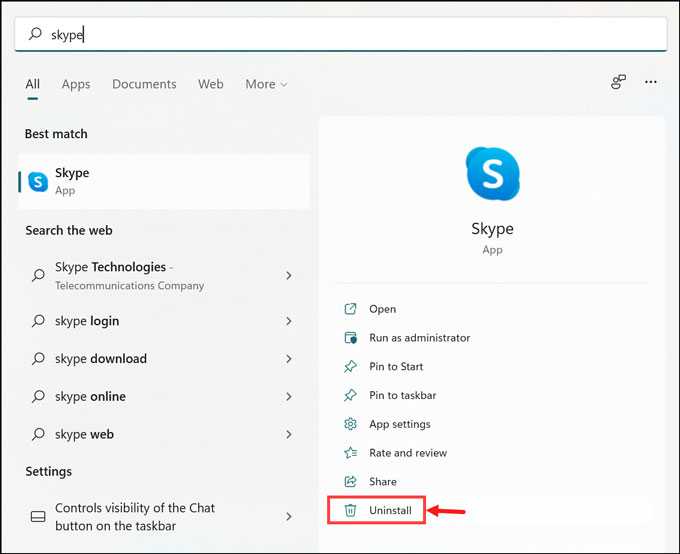Viewport: 680px width, 554px height.
Task: Expand the Chat button settings result chevron
Action: (x=289, y=516)
